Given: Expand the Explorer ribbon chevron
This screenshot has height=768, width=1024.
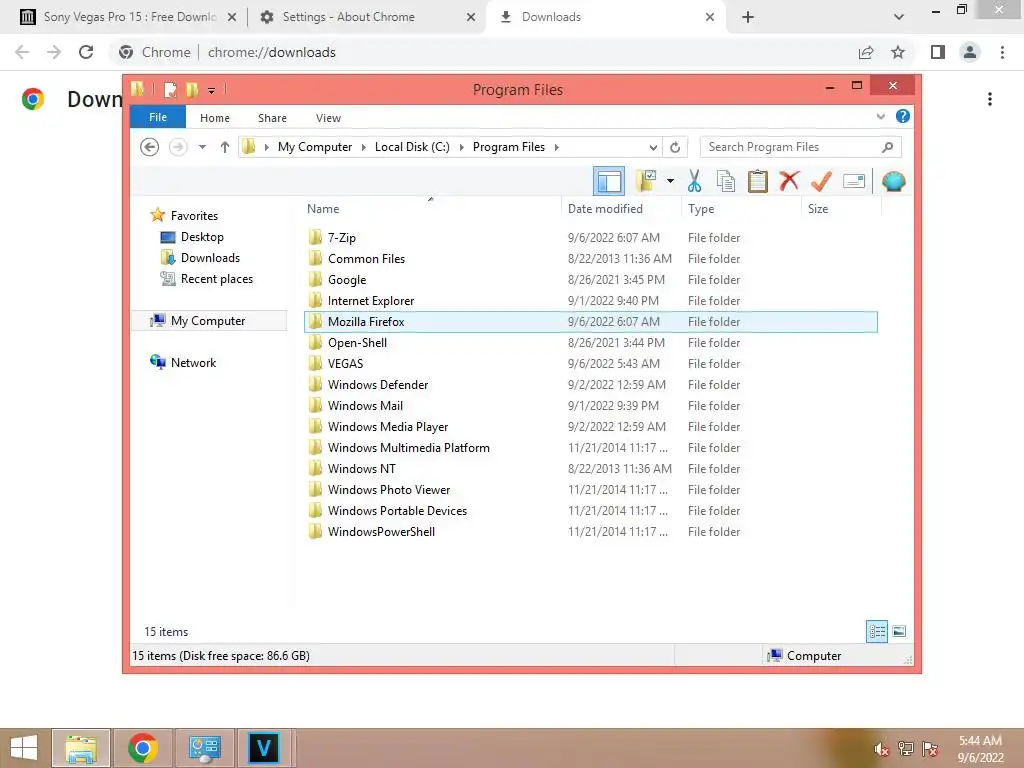Looking at the screenshot, I should (x=880, y=116).
